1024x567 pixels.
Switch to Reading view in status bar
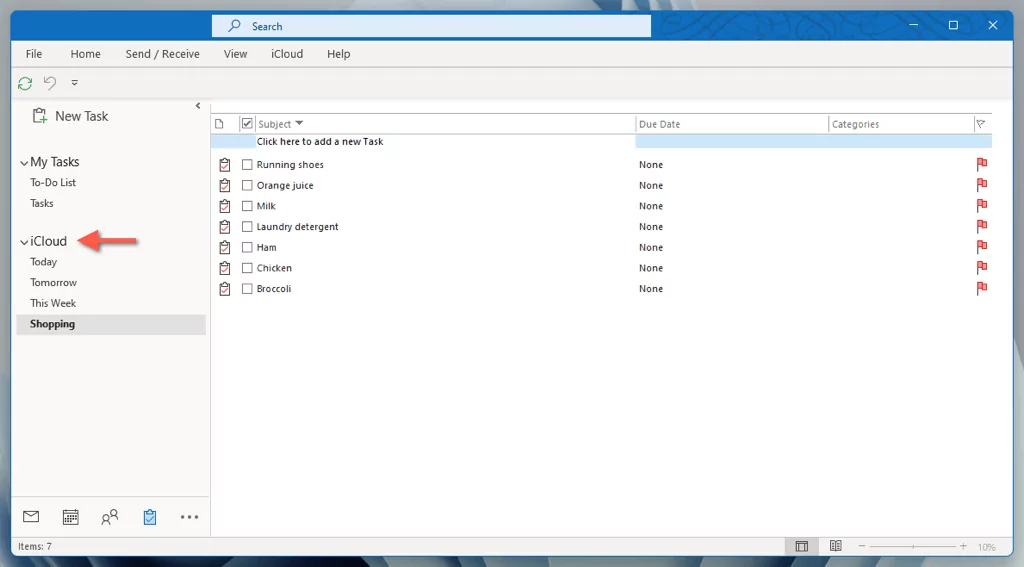[x=835, y=546]
